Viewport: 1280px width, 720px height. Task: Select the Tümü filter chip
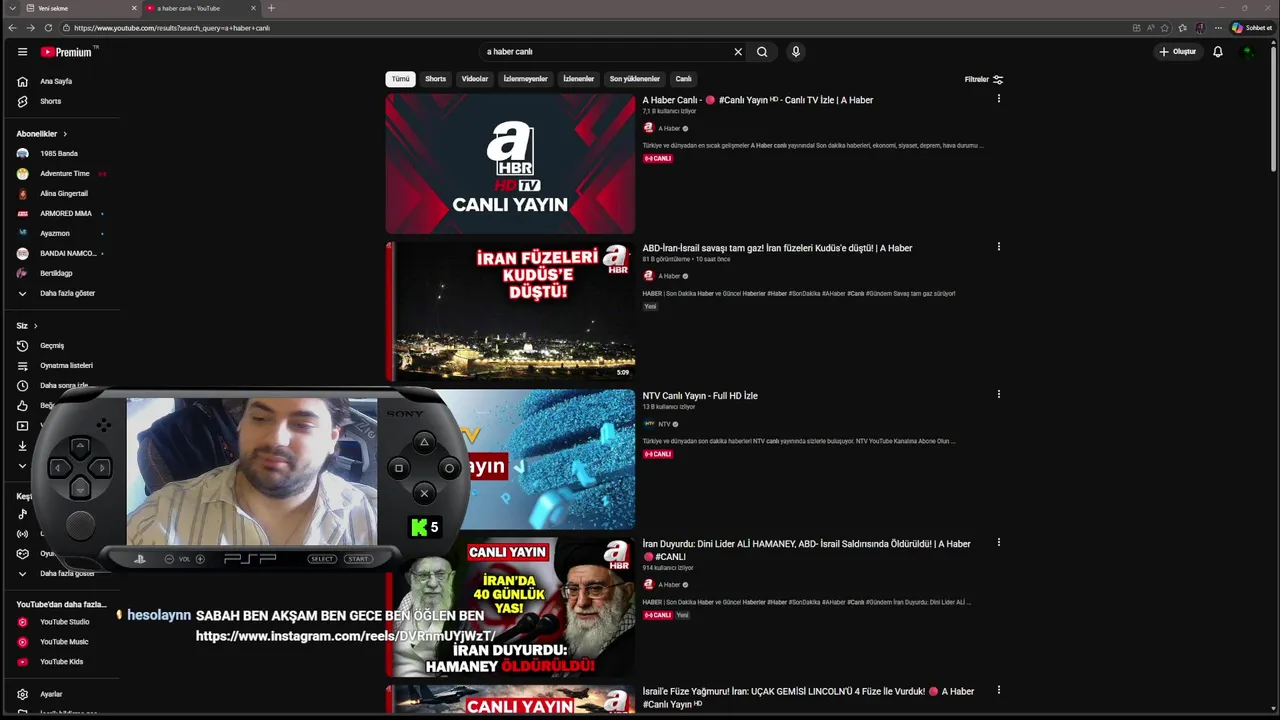pyautogui.click(x=400, y=79)
